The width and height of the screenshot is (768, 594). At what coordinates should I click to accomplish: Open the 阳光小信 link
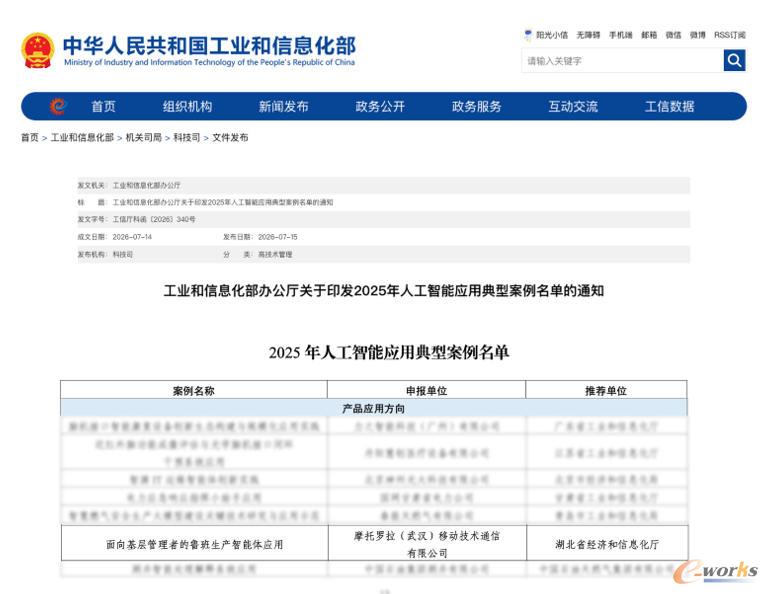552,35
